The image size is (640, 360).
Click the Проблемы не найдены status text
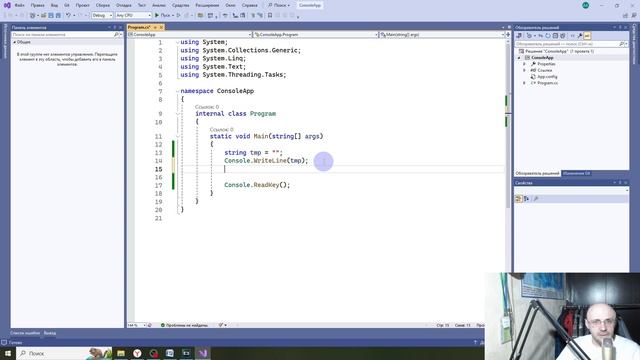[187, 325]
